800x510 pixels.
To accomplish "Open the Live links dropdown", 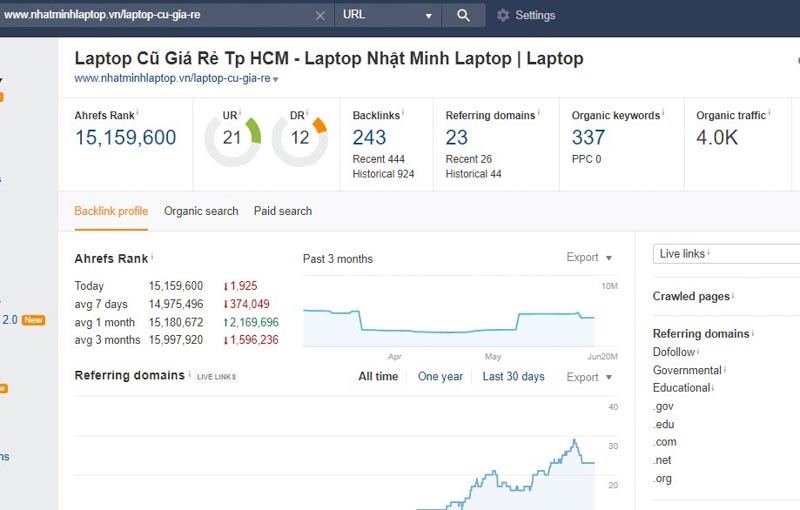I will 727,253.
